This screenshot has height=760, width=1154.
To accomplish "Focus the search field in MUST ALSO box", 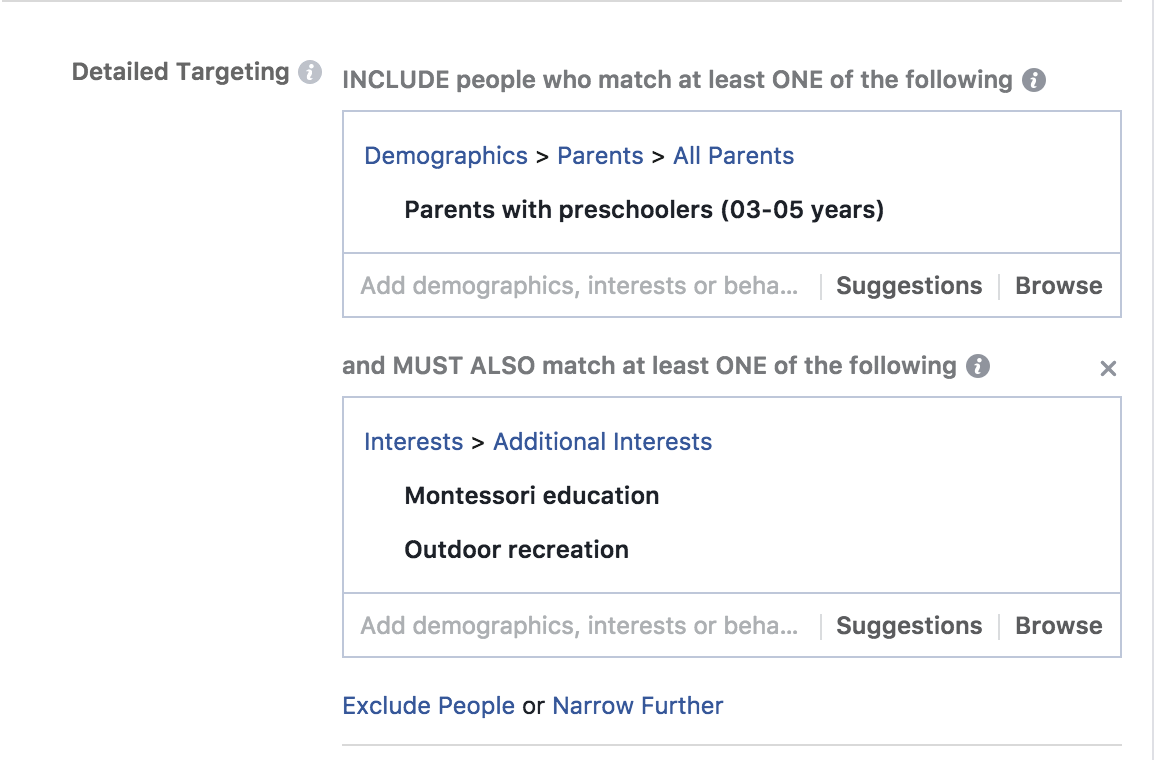I will [x=580, y=626].
